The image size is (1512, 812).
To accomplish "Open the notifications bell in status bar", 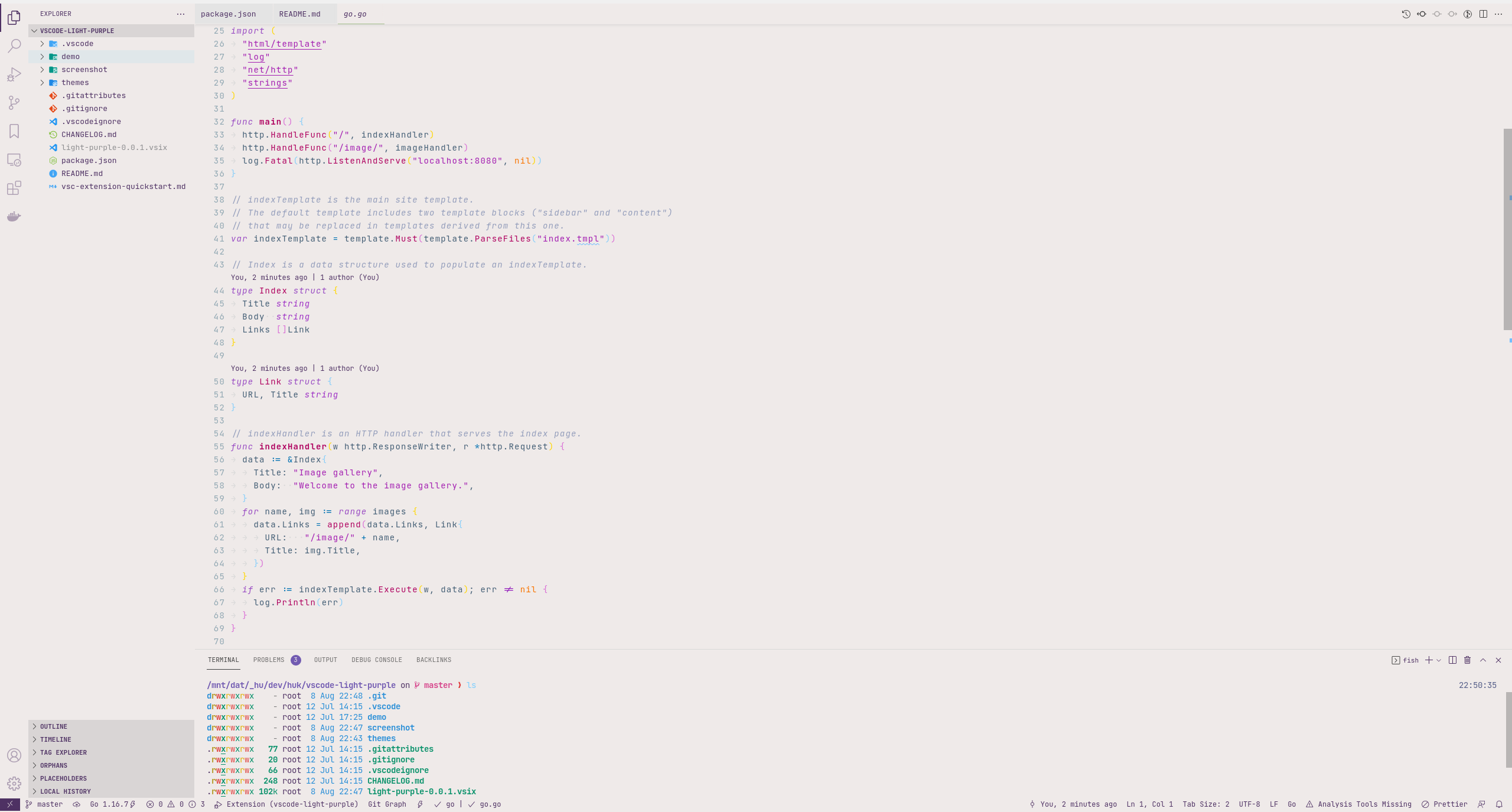I will (1499, 804).
